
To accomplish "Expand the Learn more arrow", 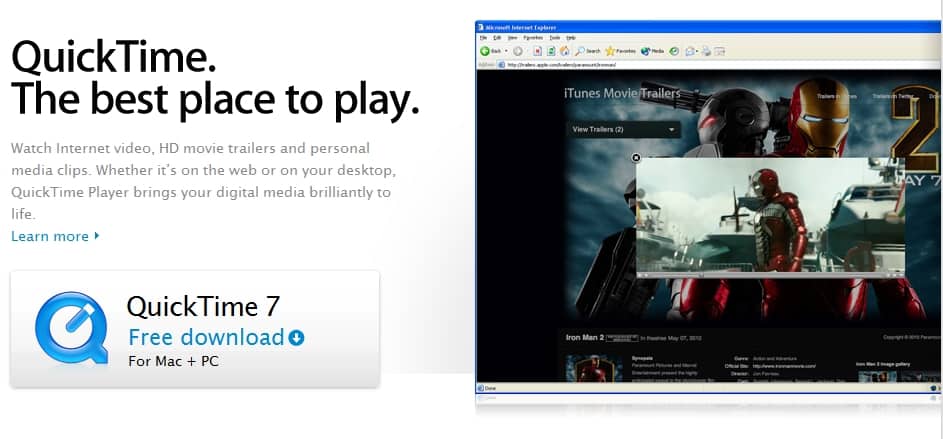I will [96, 236].
